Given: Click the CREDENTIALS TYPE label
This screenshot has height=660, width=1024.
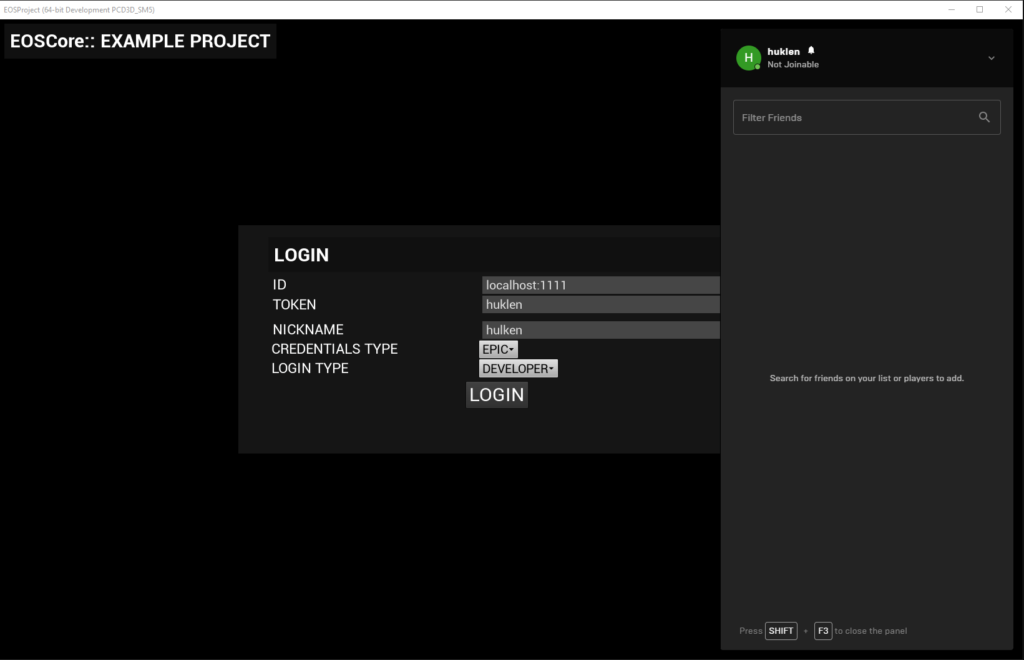Looking at the screenshot, I should [334, 349].
